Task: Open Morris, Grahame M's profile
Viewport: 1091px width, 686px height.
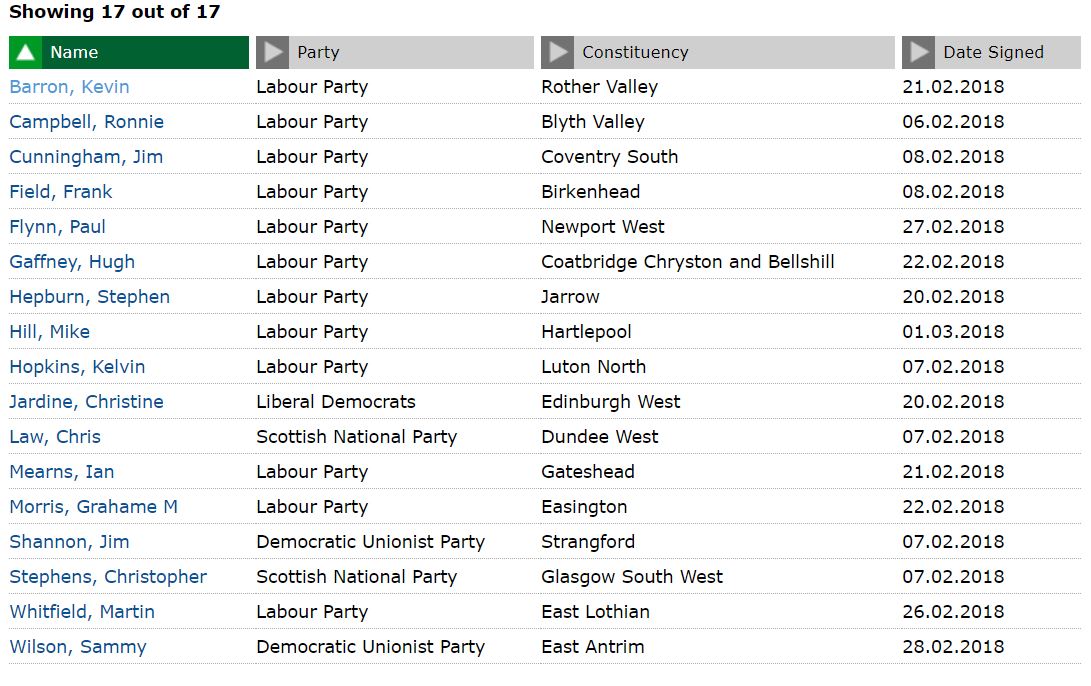Action: 94,506
